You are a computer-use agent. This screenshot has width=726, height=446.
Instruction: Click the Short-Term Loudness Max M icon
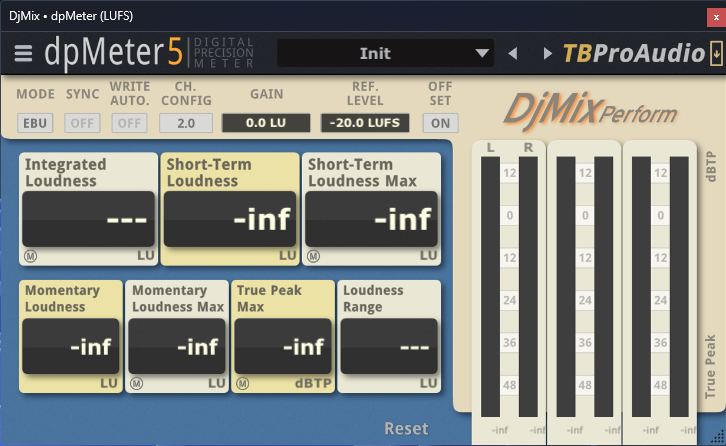point(313,256)
